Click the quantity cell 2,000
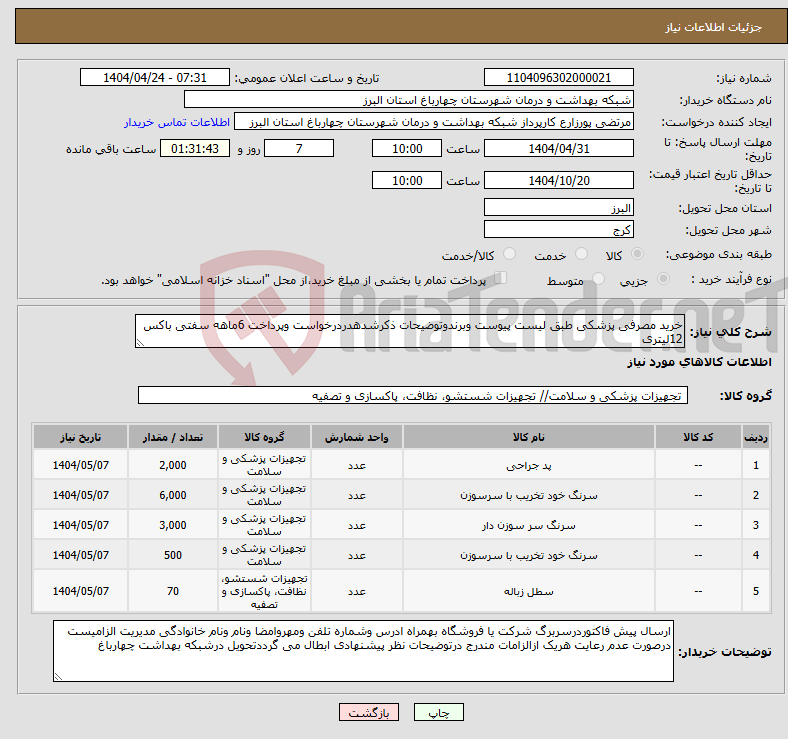 coord(173,465)
